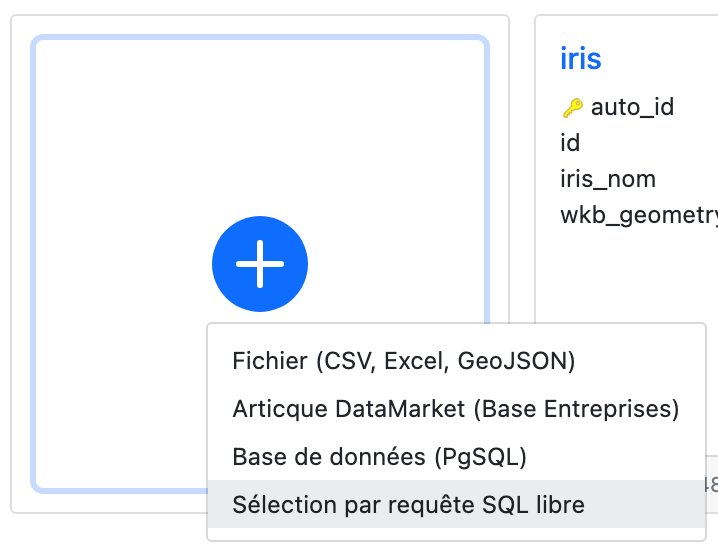This screenshot has height=552, width=718.
Task: Select the iris_nom column
Action: tap(608, 179)
